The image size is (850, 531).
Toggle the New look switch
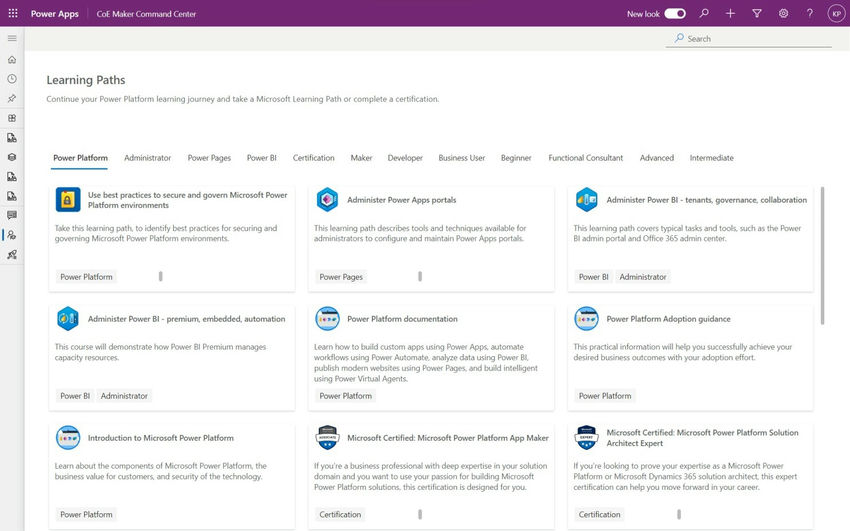pos(675,14)
